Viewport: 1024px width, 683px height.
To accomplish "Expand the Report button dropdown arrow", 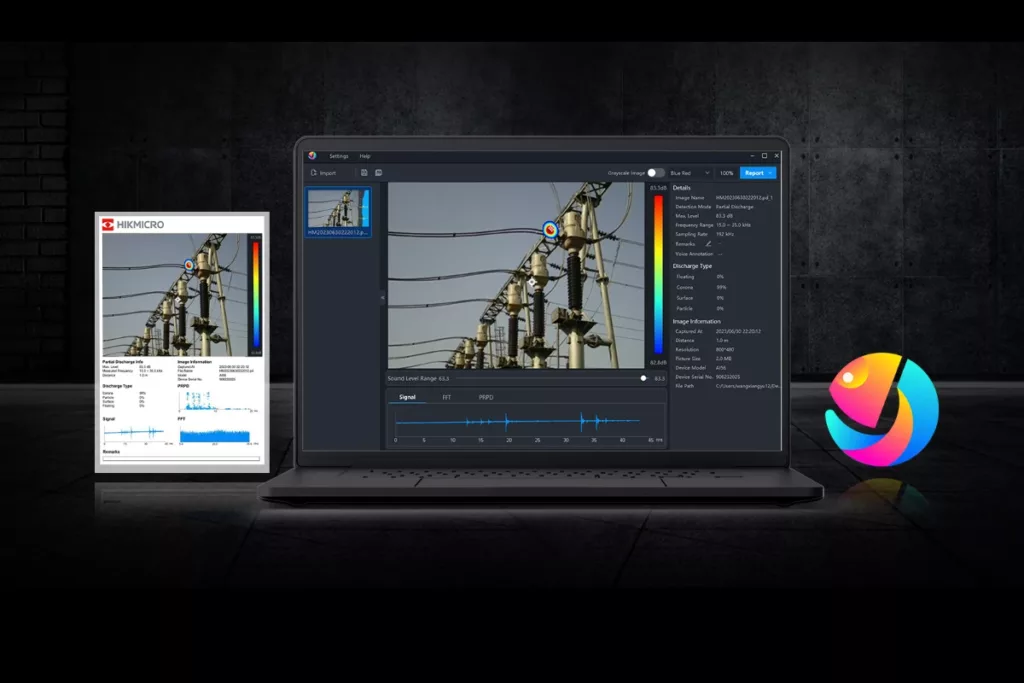I will (x=771, y=173).
